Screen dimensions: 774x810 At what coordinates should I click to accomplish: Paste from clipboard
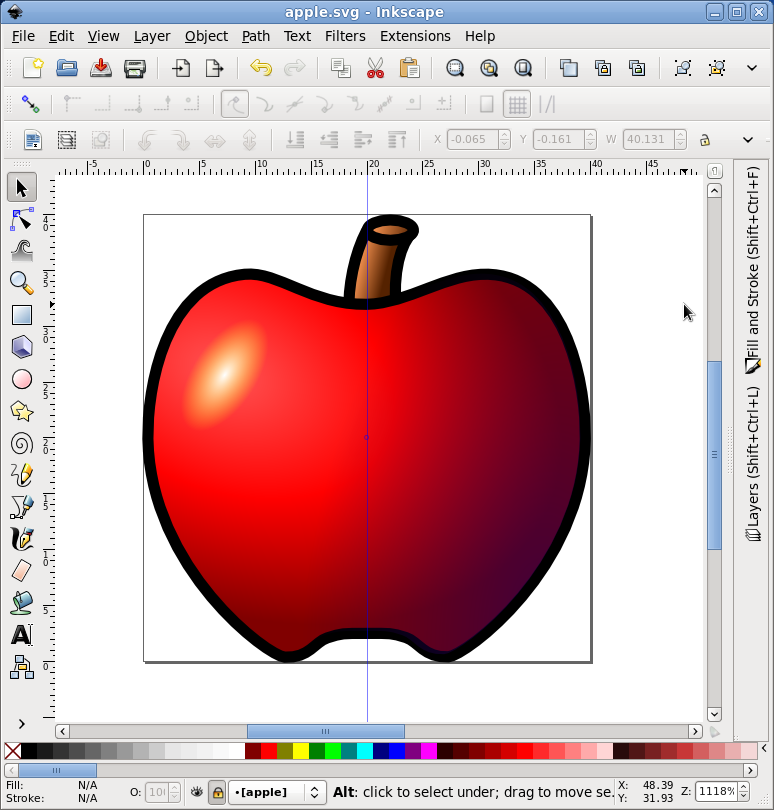tap(409, 68)
